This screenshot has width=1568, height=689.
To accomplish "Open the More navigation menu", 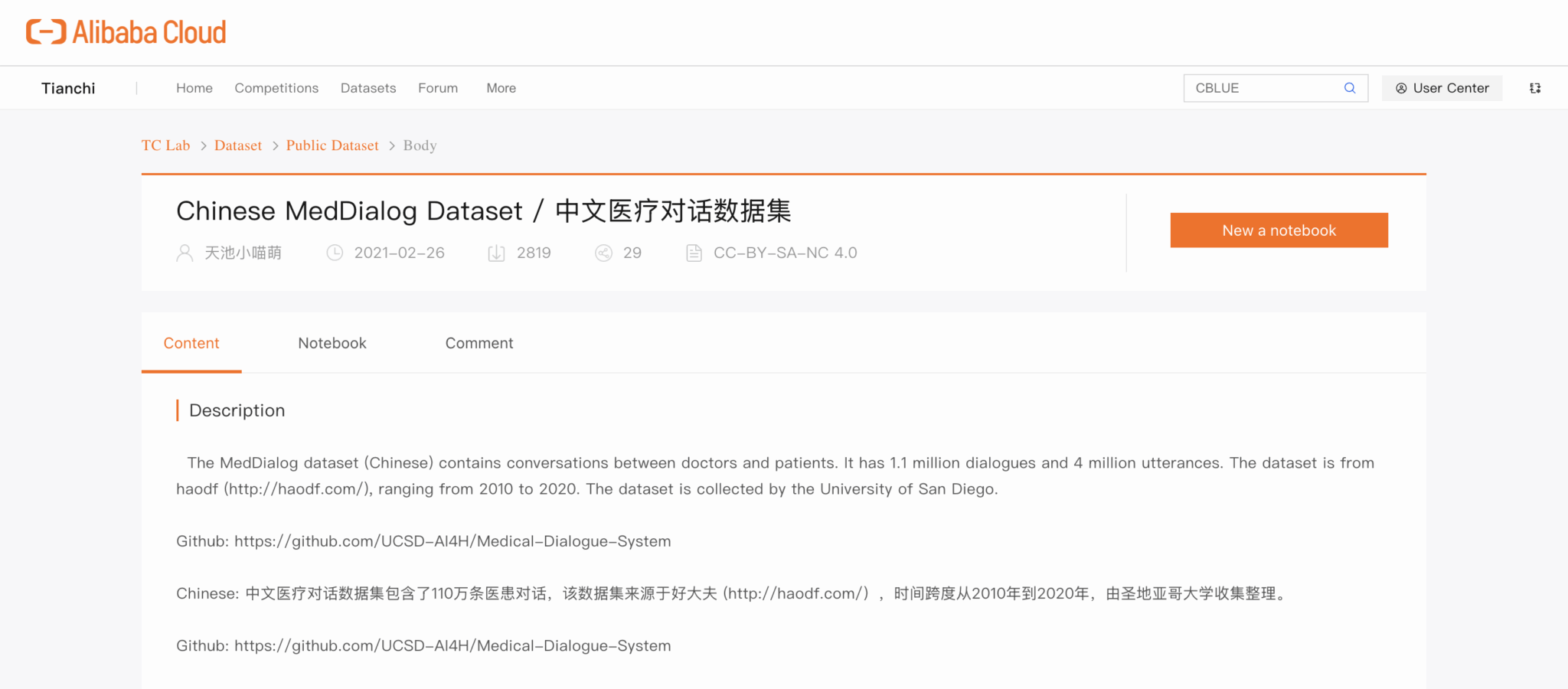I will point(501,88).
